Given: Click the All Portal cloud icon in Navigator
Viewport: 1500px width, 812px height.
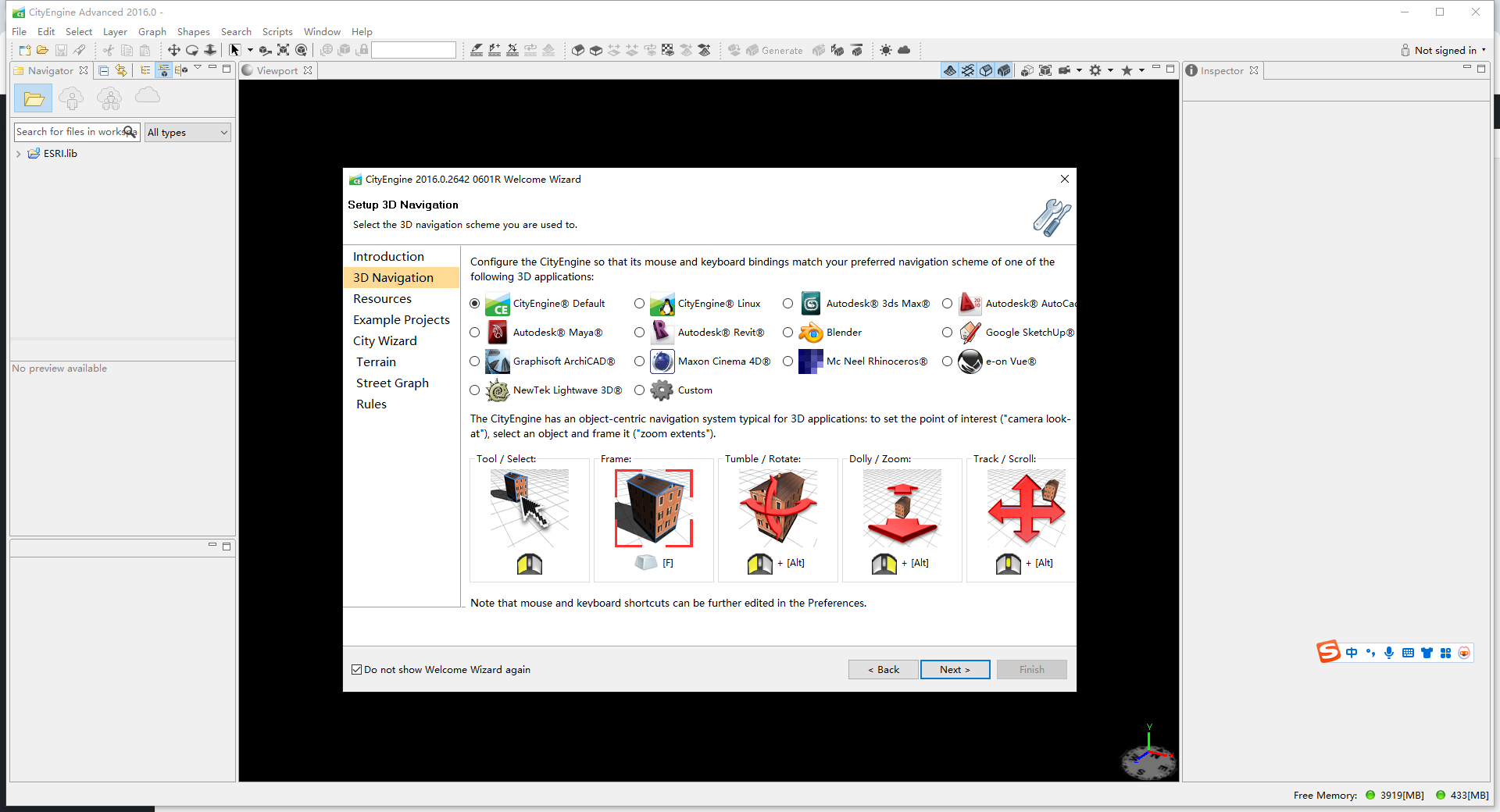Looking at the screenshot, I should click(x=148, y=96).
